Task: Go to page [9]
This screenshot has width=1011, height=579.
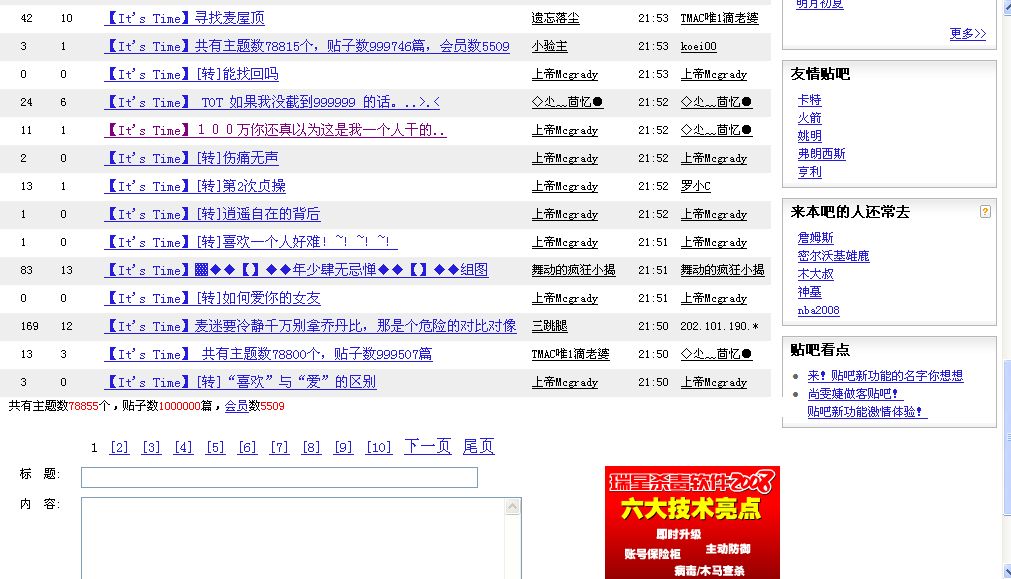Action: (343, 447)
